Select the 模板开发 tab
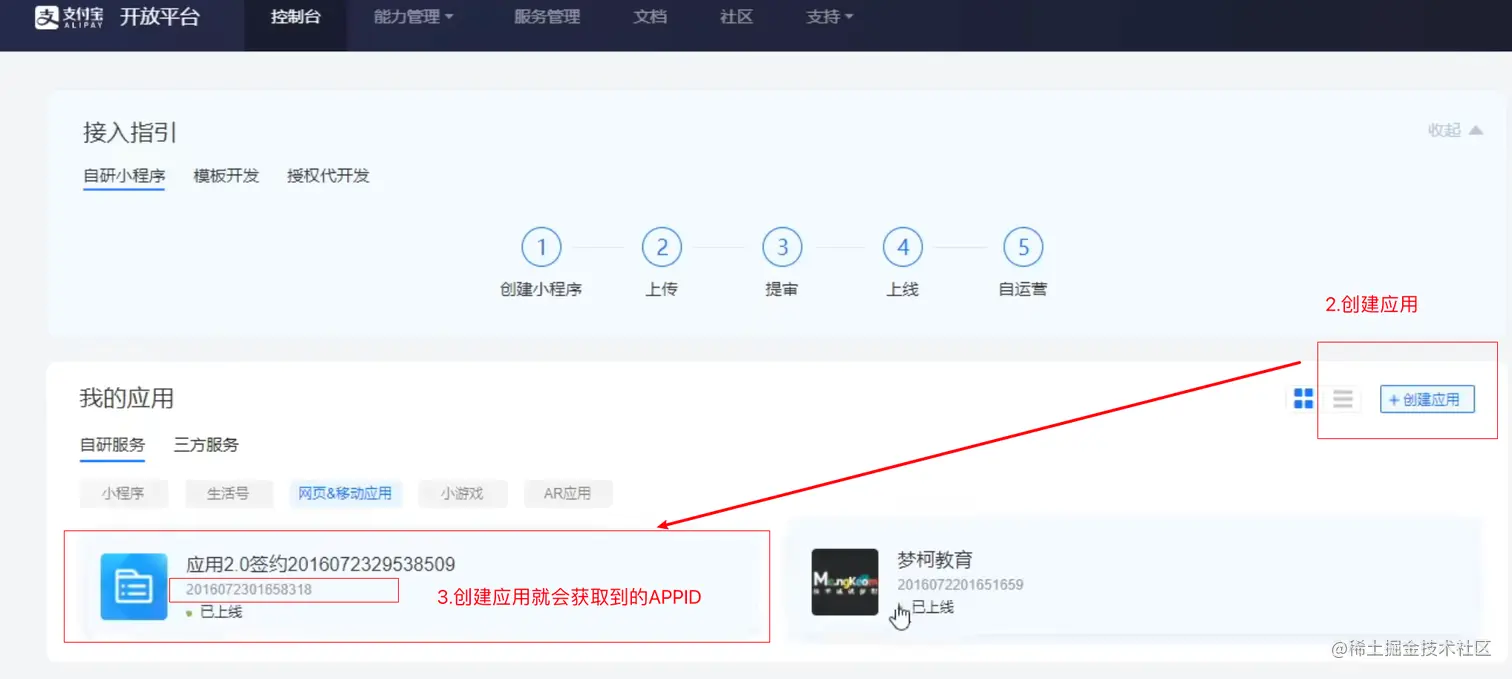 [x=226, y=176]
